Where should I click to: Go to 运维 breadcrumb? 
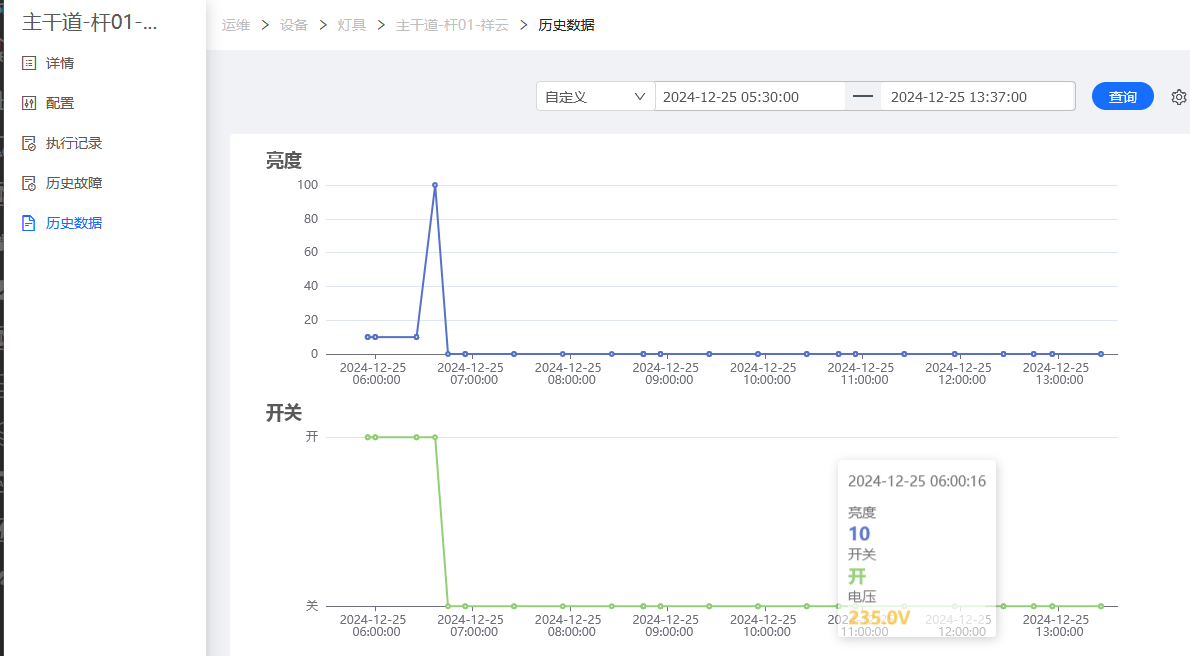(236, 25)
